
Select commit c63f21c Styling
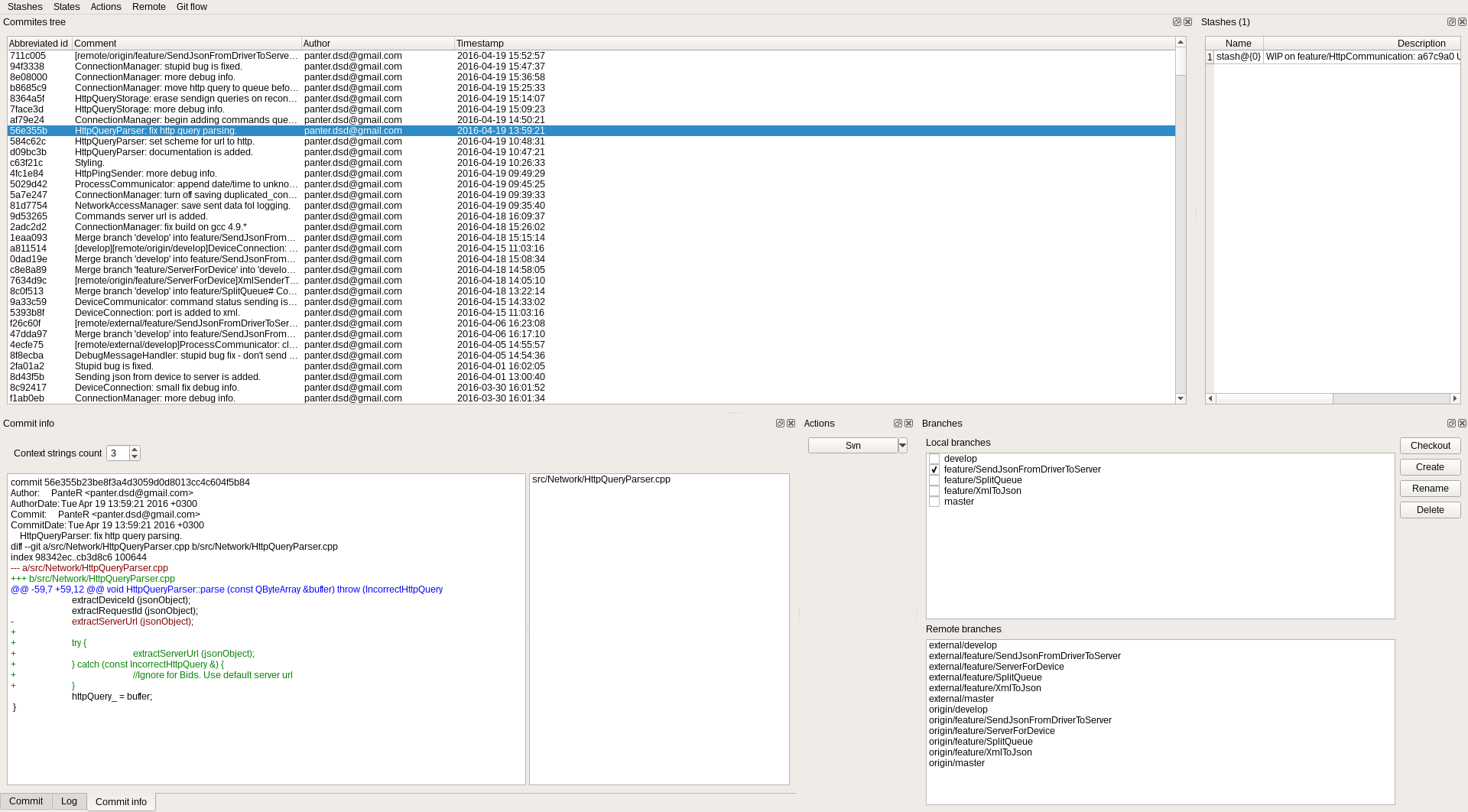(591, 163)
